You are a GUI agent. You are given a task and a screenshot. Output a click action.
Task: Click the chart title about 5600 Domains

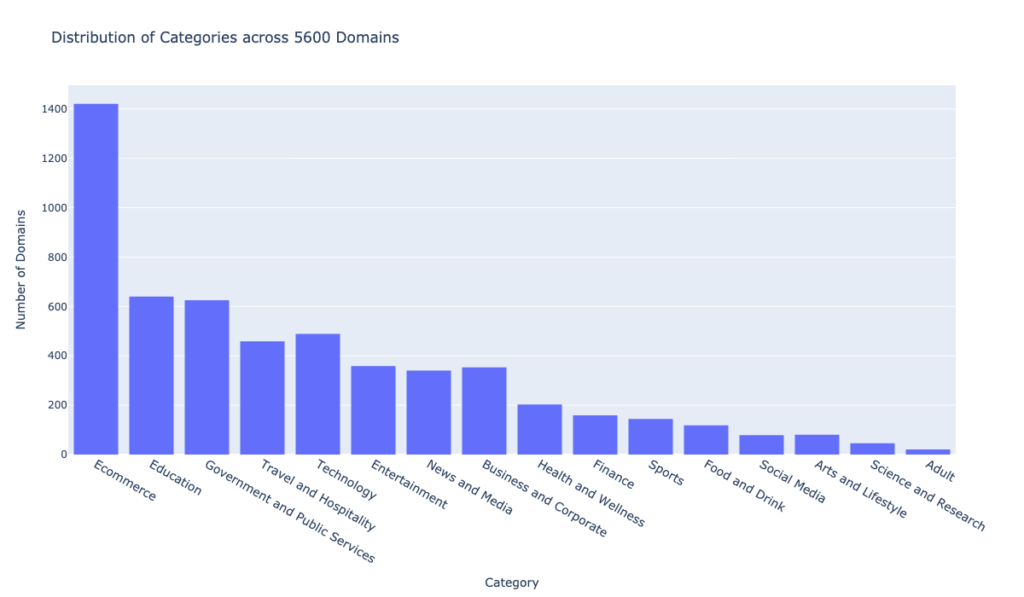tap(225, 38)
